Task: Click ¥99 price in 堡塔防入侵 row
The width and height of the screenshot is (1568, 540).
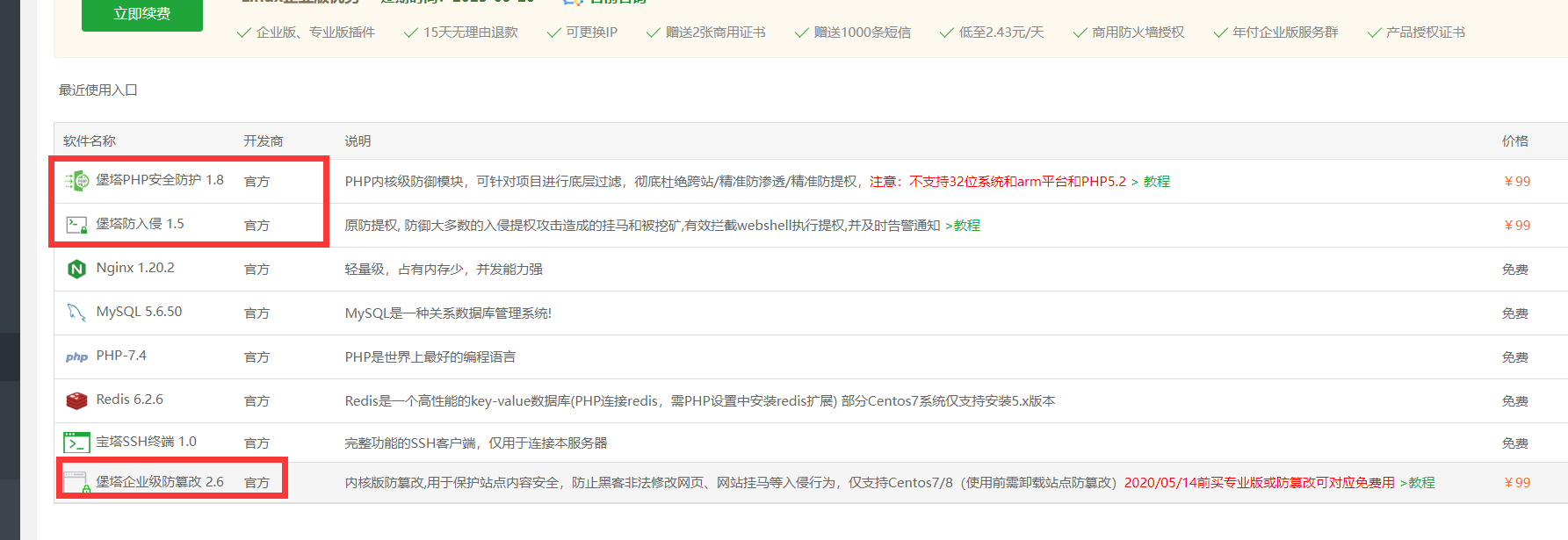Action: click(1516, 226)
